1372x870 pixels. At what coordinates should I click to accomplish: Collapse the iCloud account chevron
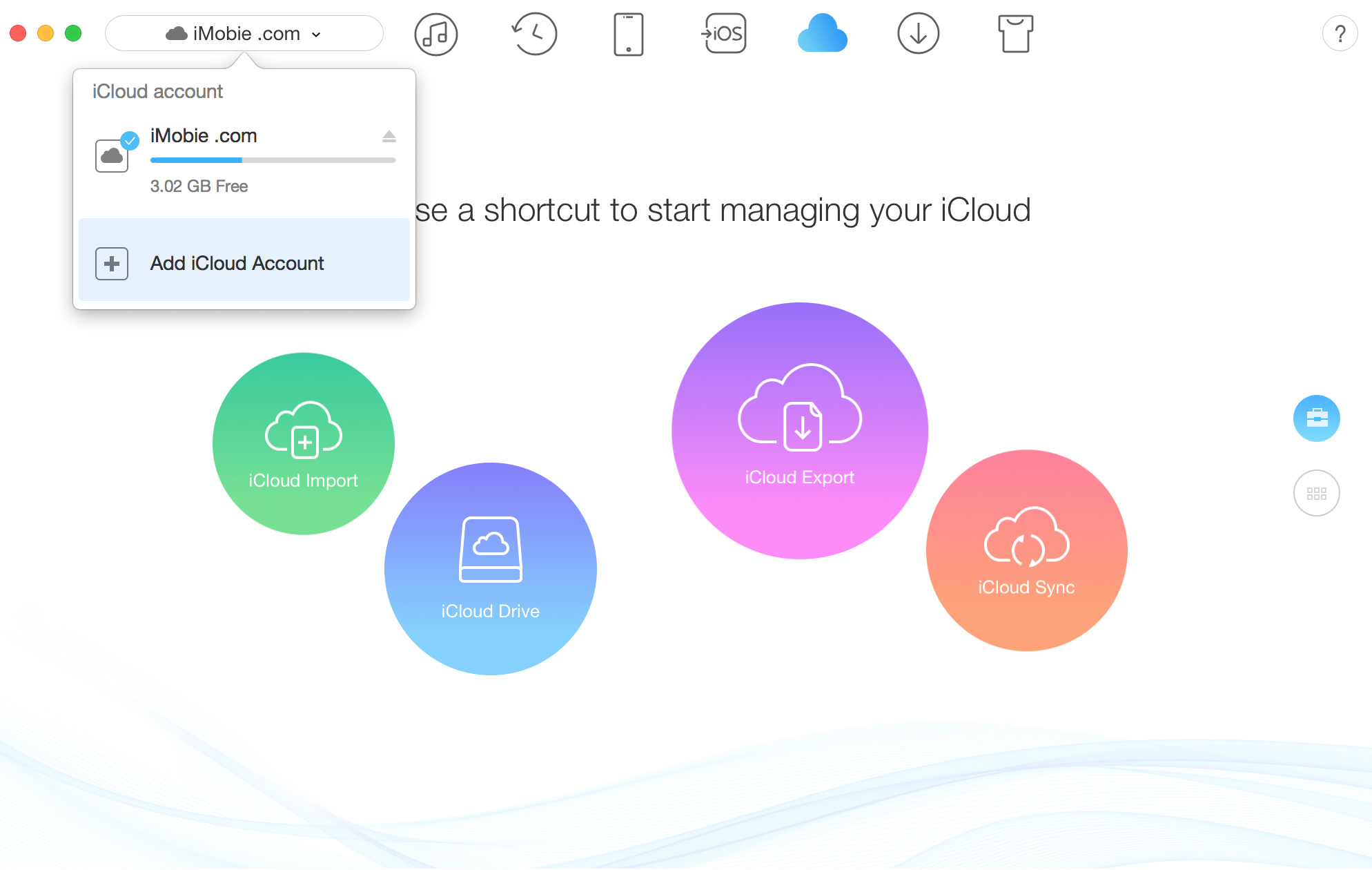point(317,34)
